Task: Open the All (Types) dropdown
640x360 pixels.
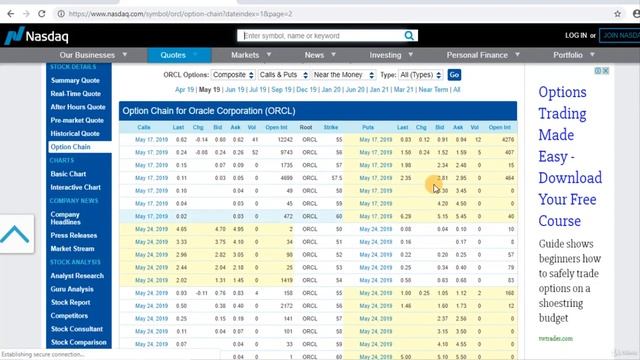Action: click(x=420, y=75)
